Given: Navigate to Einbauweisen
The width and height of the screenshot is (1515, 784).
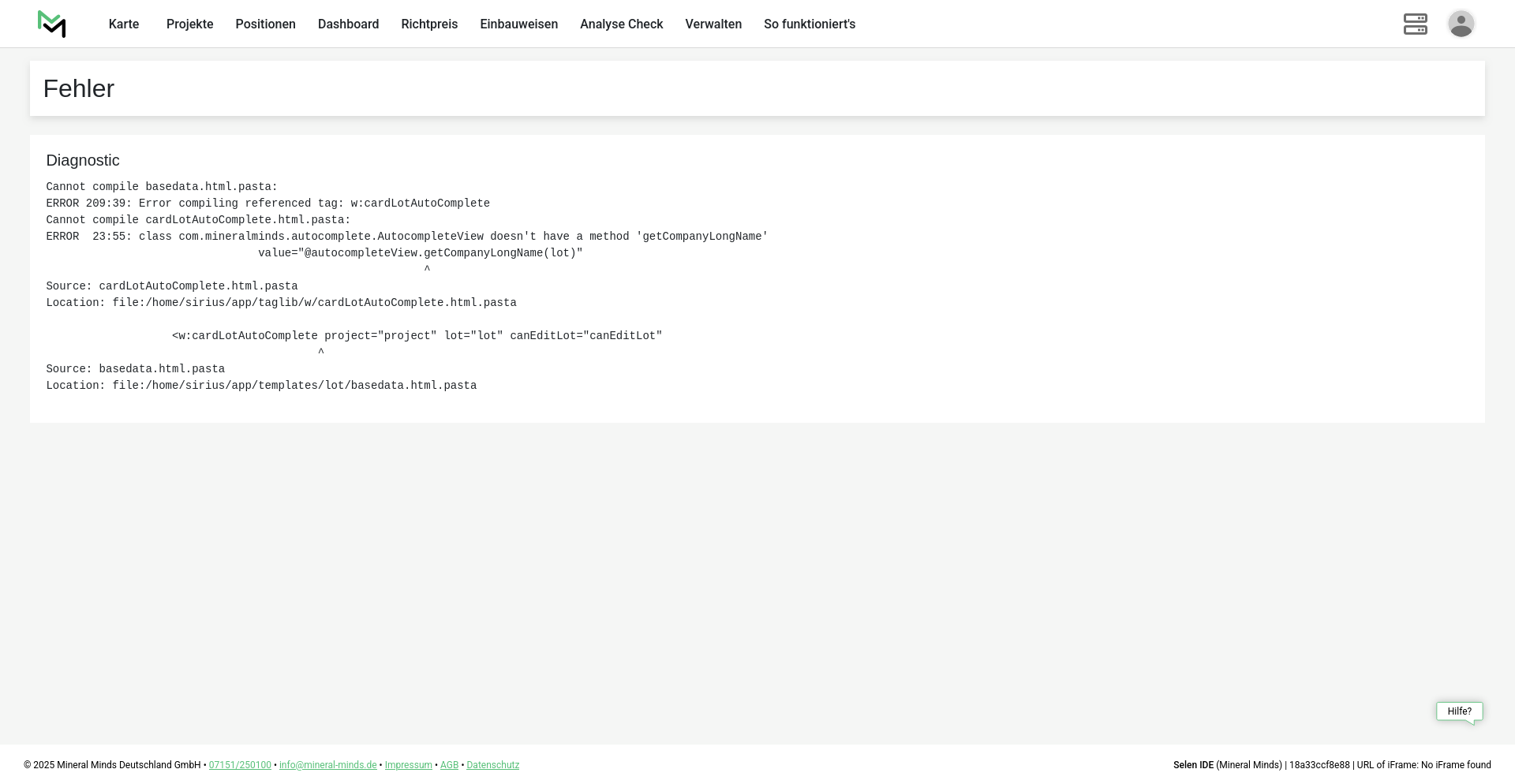Looking at the screenshot, I should coord(518,24).
